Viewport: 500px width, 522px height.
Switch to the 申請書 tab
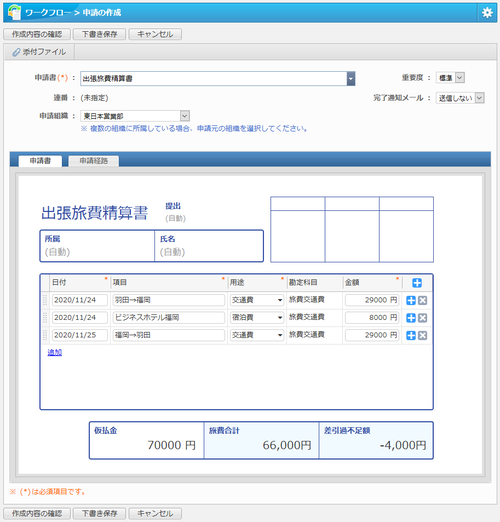pos(40,161)
